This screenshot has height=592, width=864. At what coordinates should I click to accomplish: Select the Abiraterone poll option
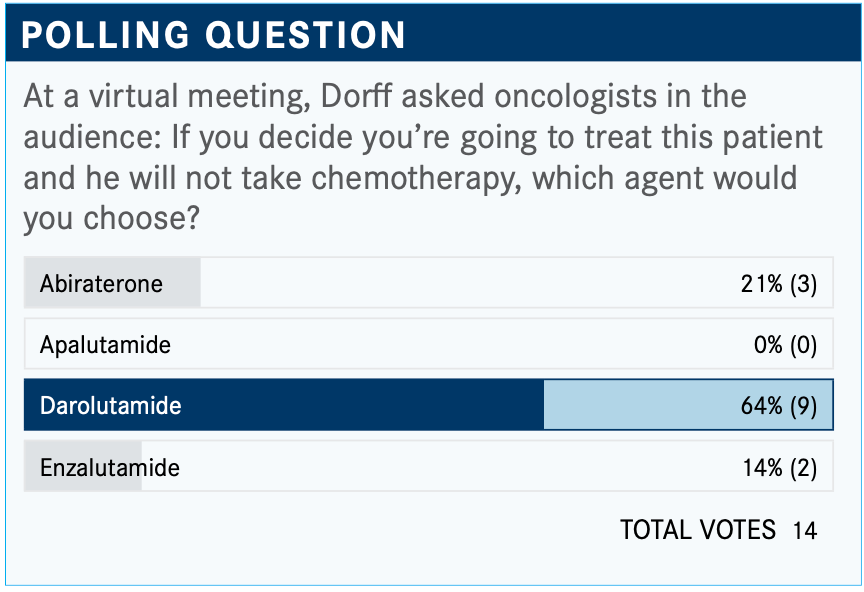point(429,283)
